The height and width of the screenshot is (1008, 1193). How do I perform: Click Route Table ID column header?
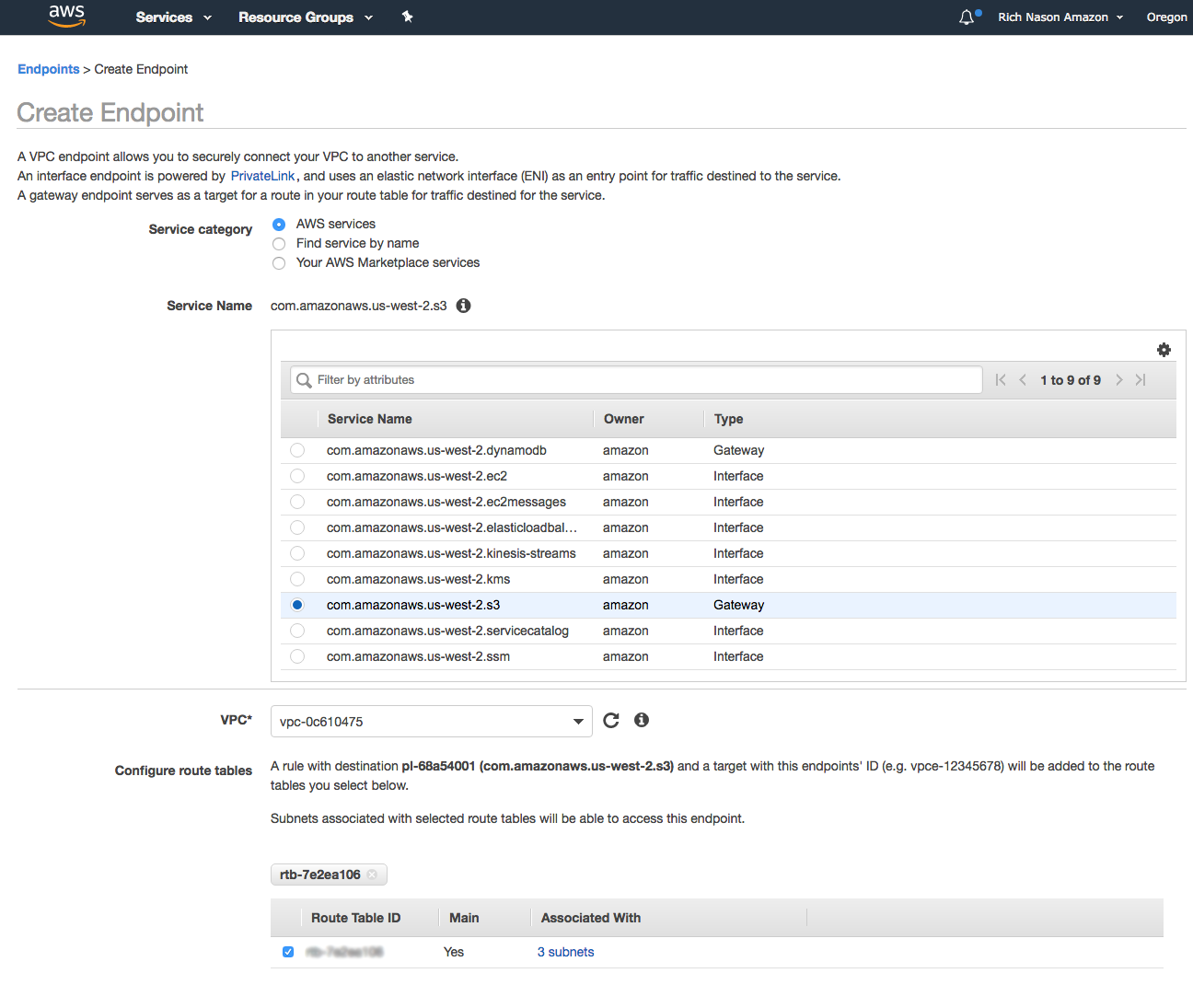click(x=356, y=918)
